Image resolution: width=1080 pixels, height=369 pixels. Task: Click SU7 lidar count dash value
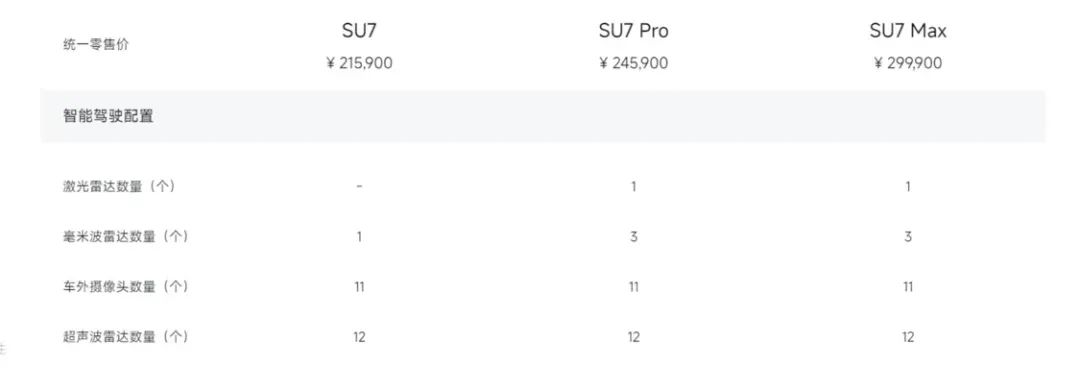360,187
